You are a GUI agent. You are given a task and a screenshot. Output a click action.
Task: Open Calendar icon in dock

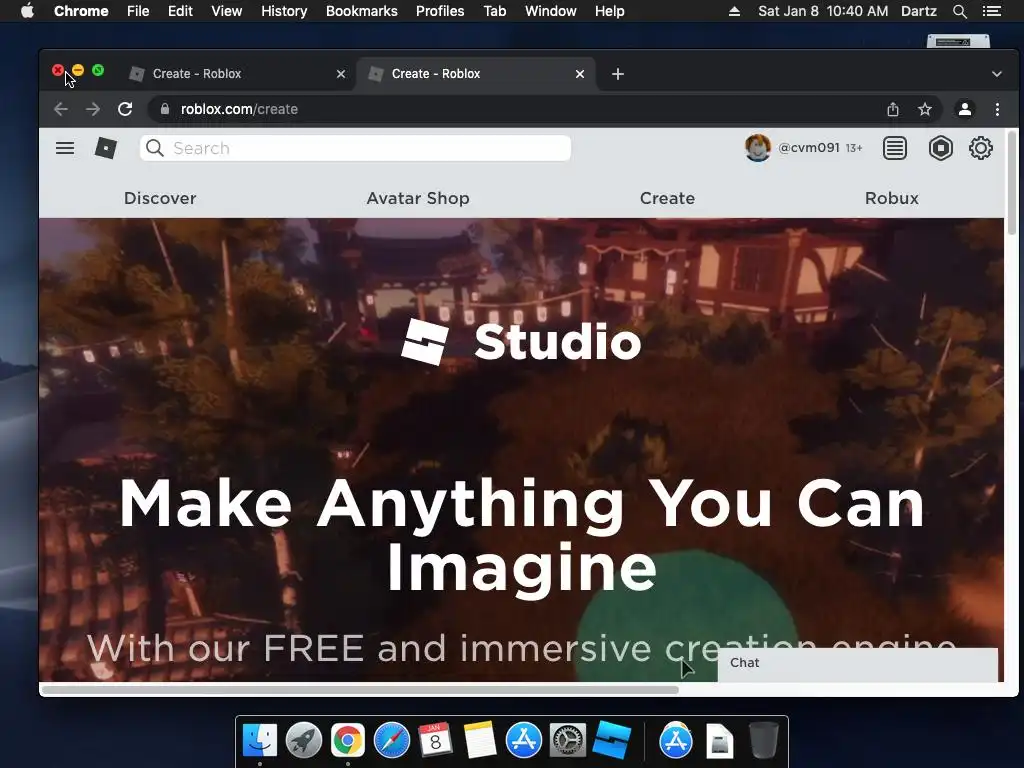point(436,741)
